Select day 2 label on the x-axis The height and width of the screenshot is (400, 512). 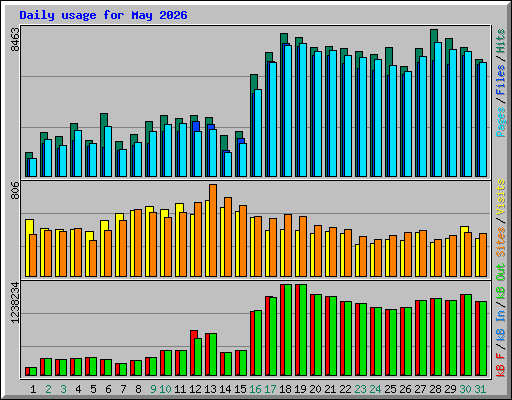tap(48, 389)
